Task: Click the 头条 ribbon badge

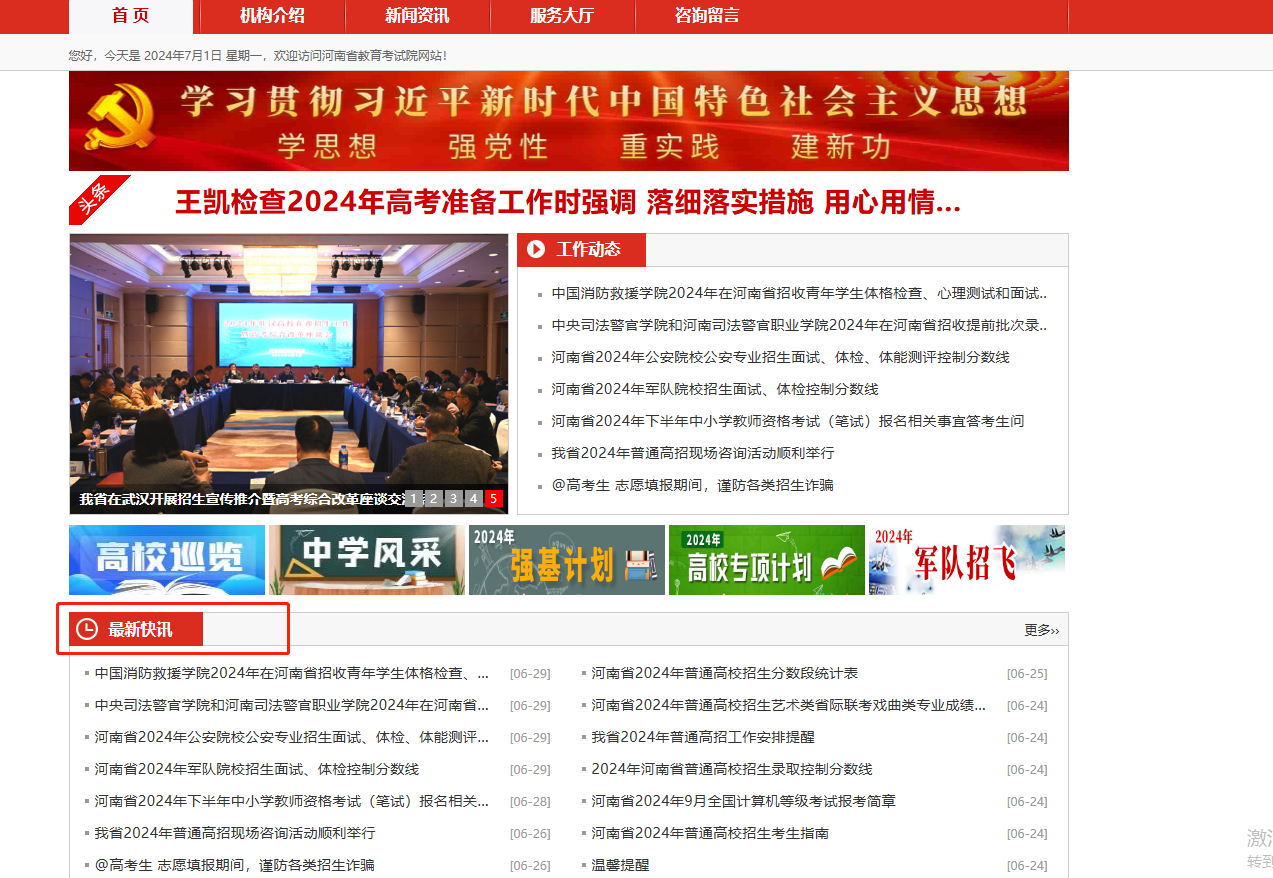Action: (x=97, y=199)
